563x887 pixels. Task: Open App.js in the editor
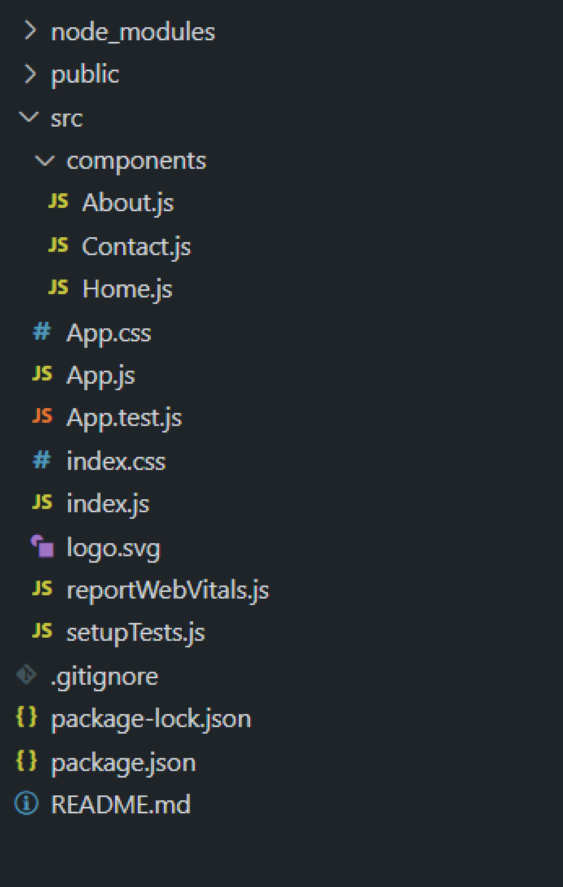coord(101,376)
